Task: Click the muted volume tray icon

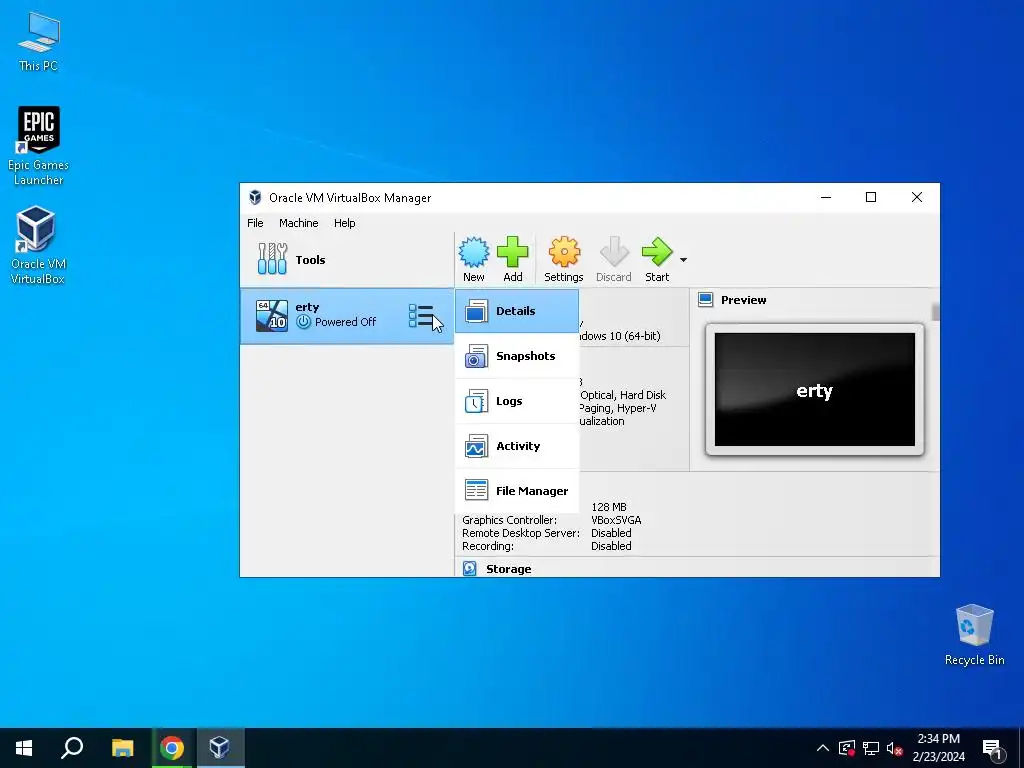Action: pyautogui.click(x=895, y=748)
